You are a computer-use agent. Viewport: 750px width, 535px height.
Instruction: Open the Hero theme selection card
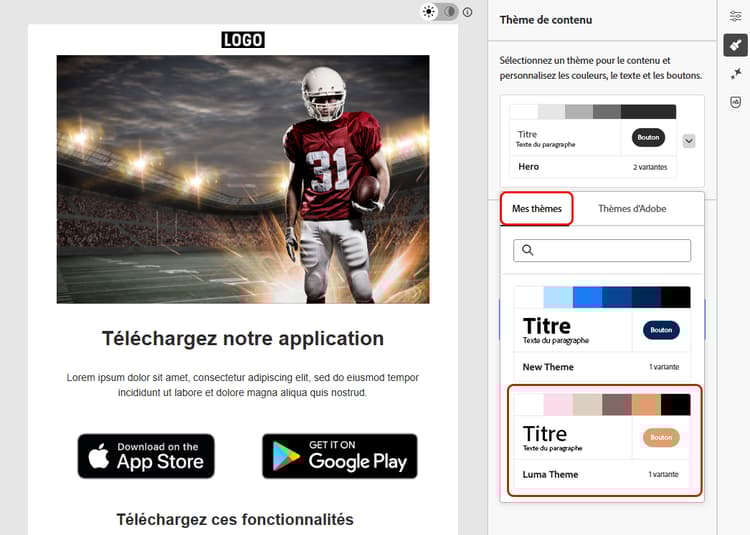[x=593, y=141]
